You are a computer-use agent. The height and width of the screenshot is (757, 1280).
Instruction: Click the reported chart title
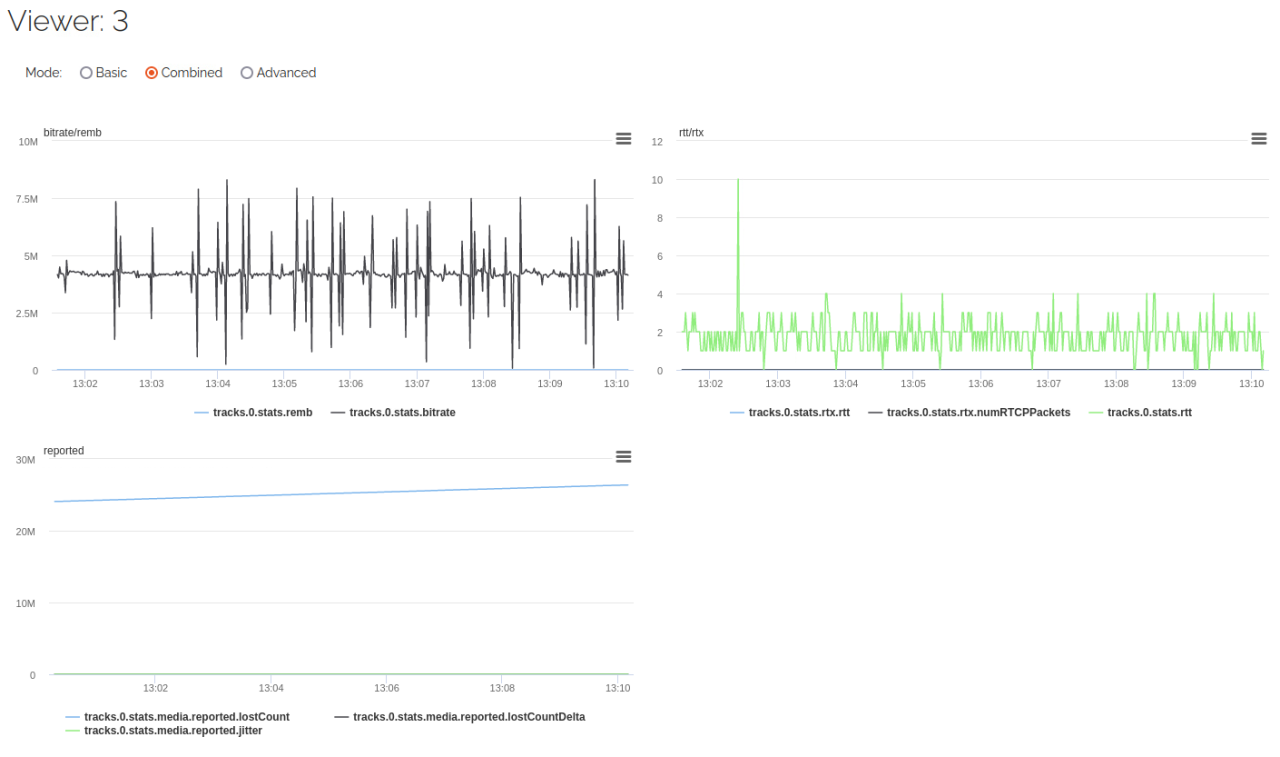pos(64,451)
